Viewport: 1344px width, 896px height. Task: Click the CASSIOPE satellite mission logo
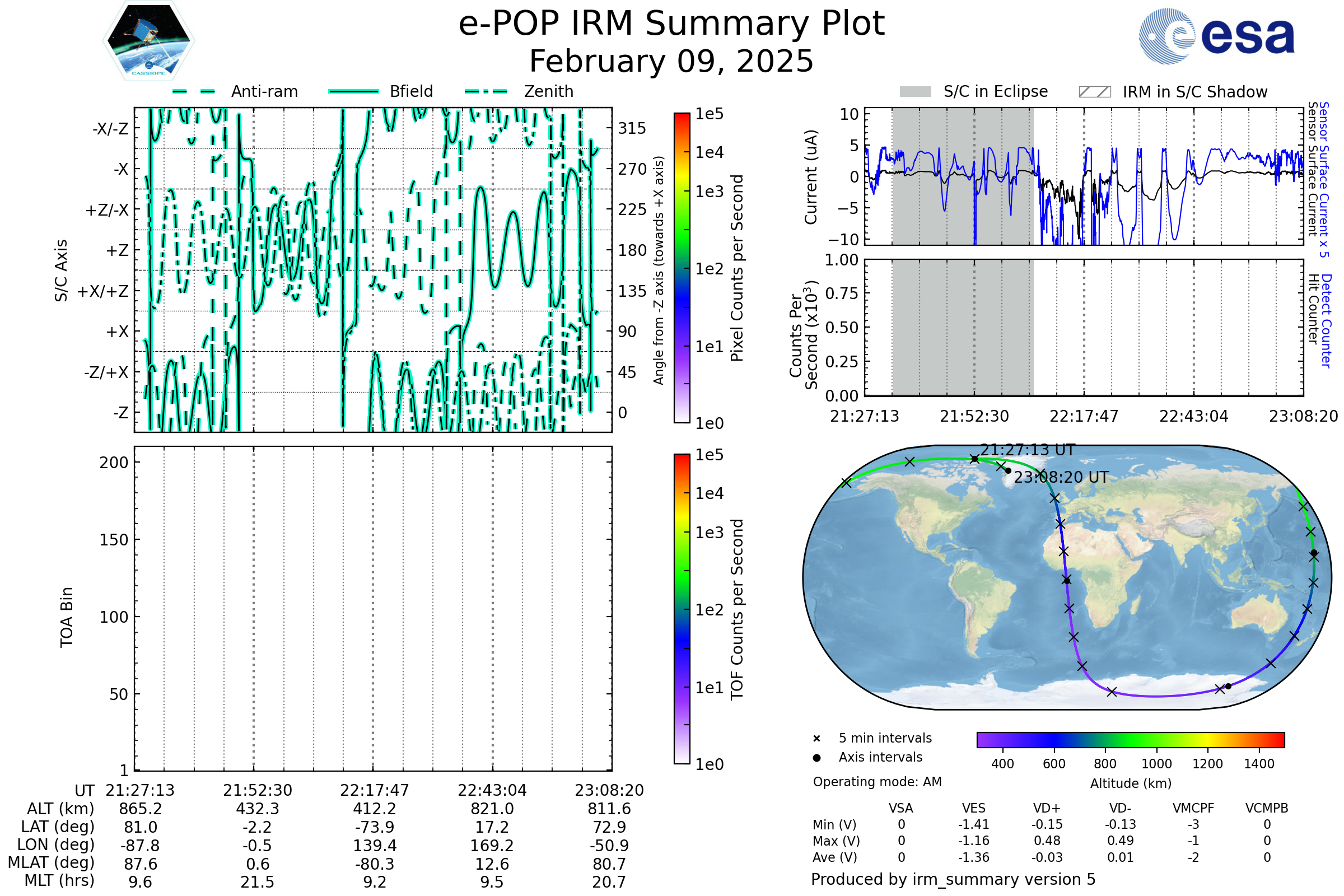pyautogui.click(x=148, y=41)
